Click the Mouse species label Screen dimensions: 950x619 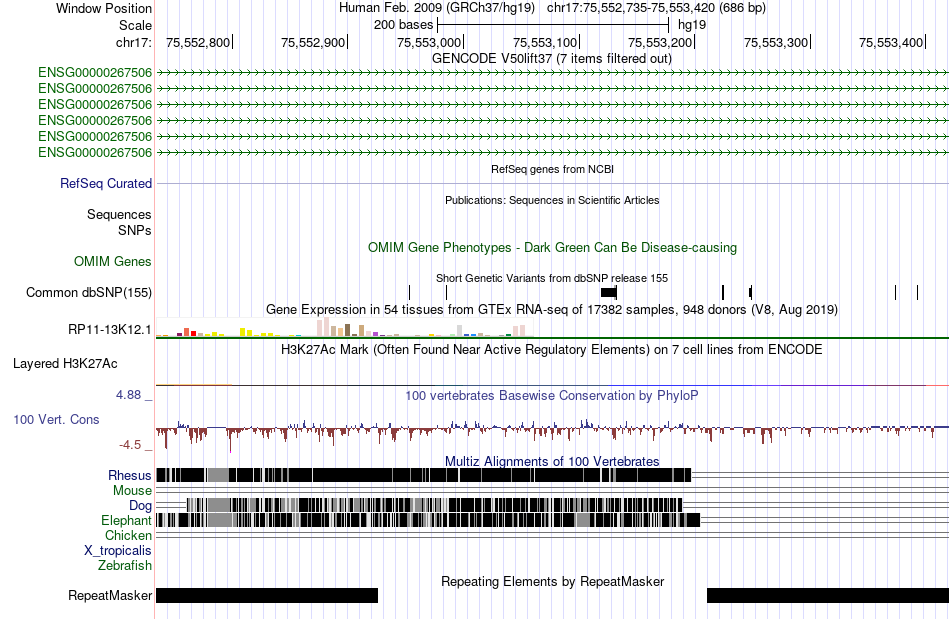(132, 491)
